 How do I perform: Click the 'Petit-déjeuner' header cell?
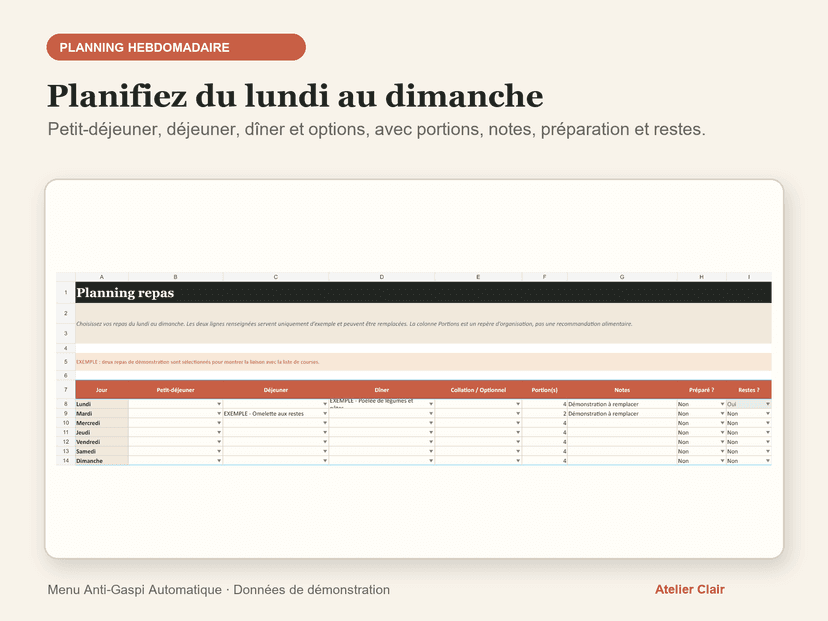[x=176, y=390]
